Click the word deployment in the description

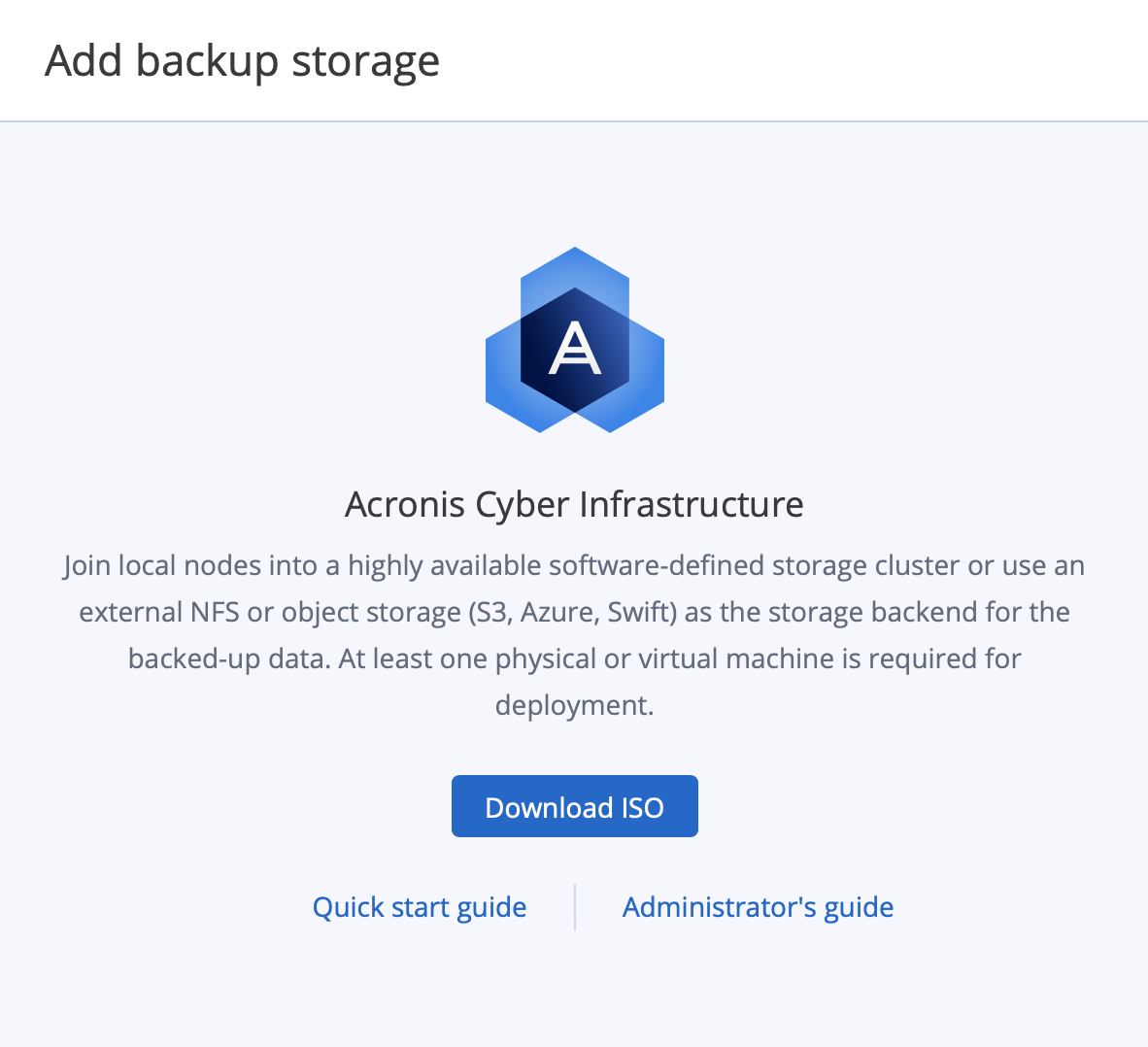point(574,705)
